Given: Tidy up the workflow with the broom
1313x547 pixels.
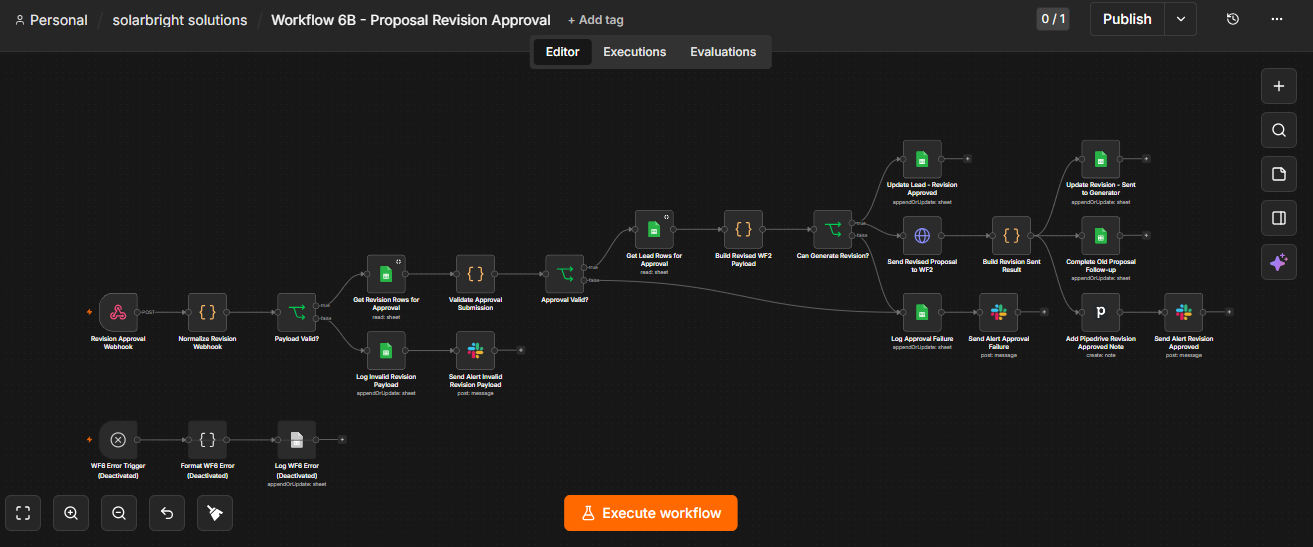Looking at the screenshot, I should click(215, 513).
